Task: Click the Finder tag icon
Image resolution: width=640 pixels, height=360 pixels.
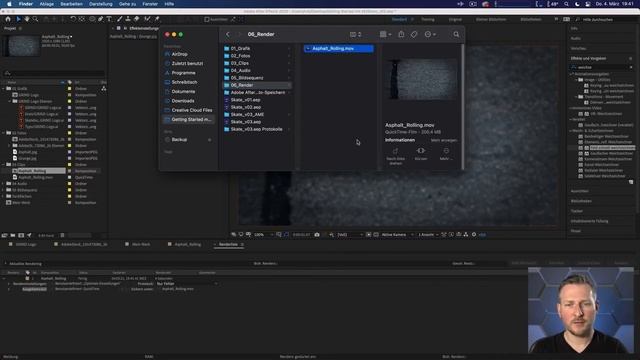Action: click(414, 34)
